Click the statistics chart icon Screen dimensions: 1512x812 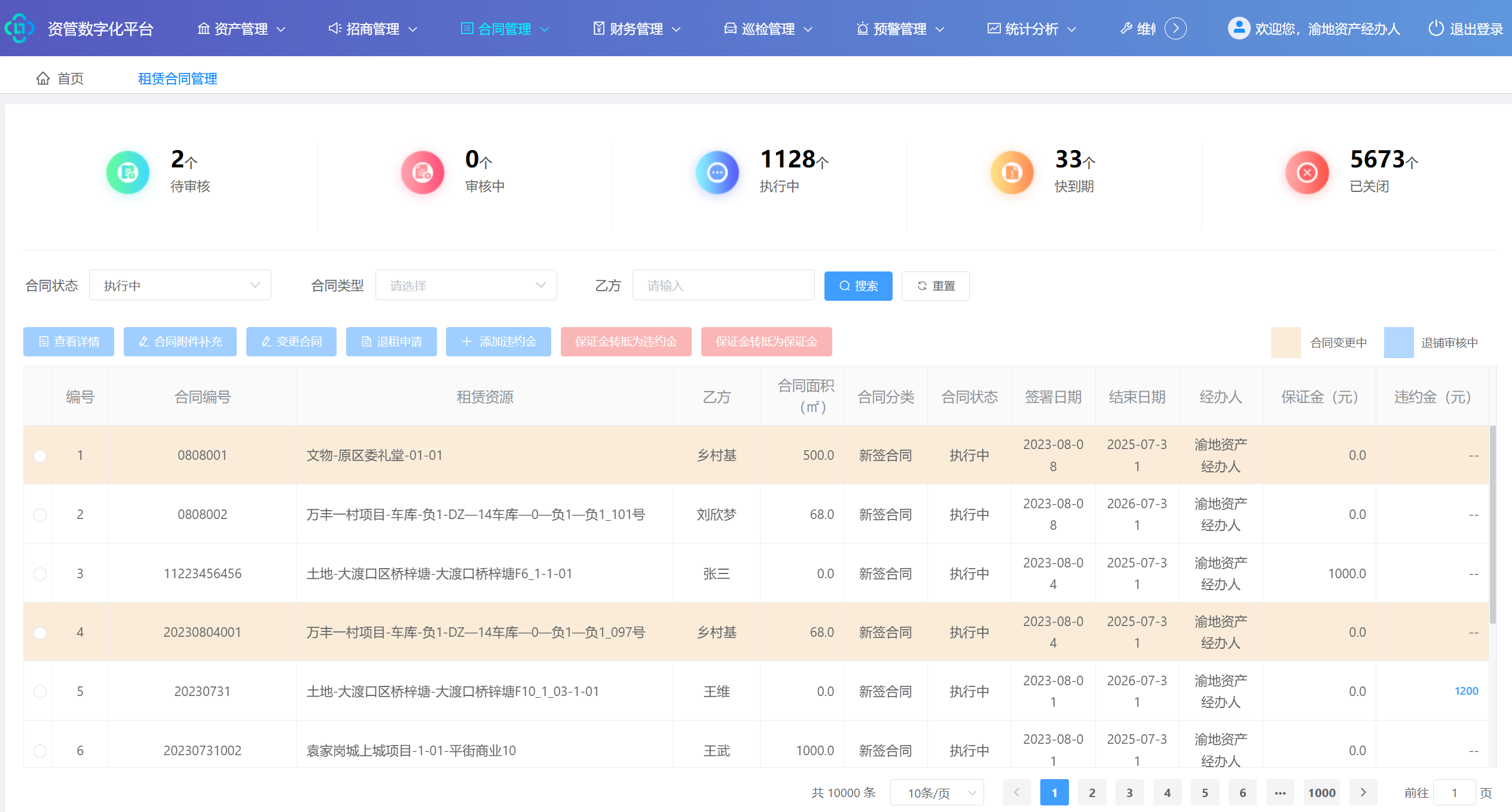994,28
